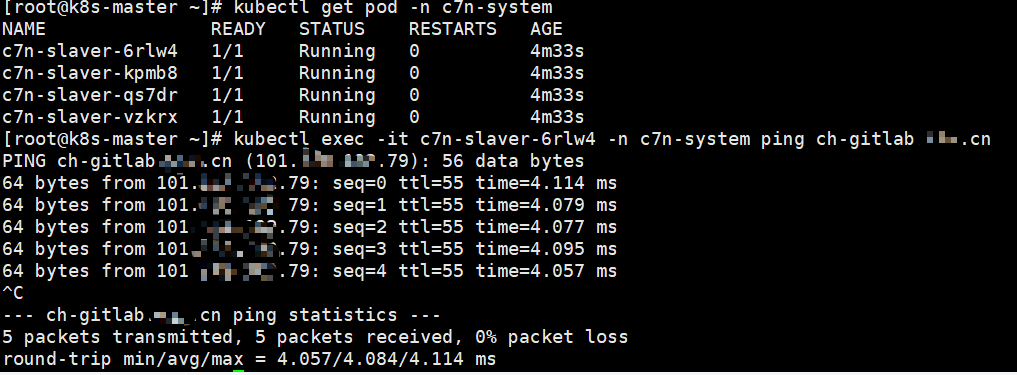Click pod name c7n-slaver-6rlw4 in list
The image size is (1017, 375).
tap(90, 51)
